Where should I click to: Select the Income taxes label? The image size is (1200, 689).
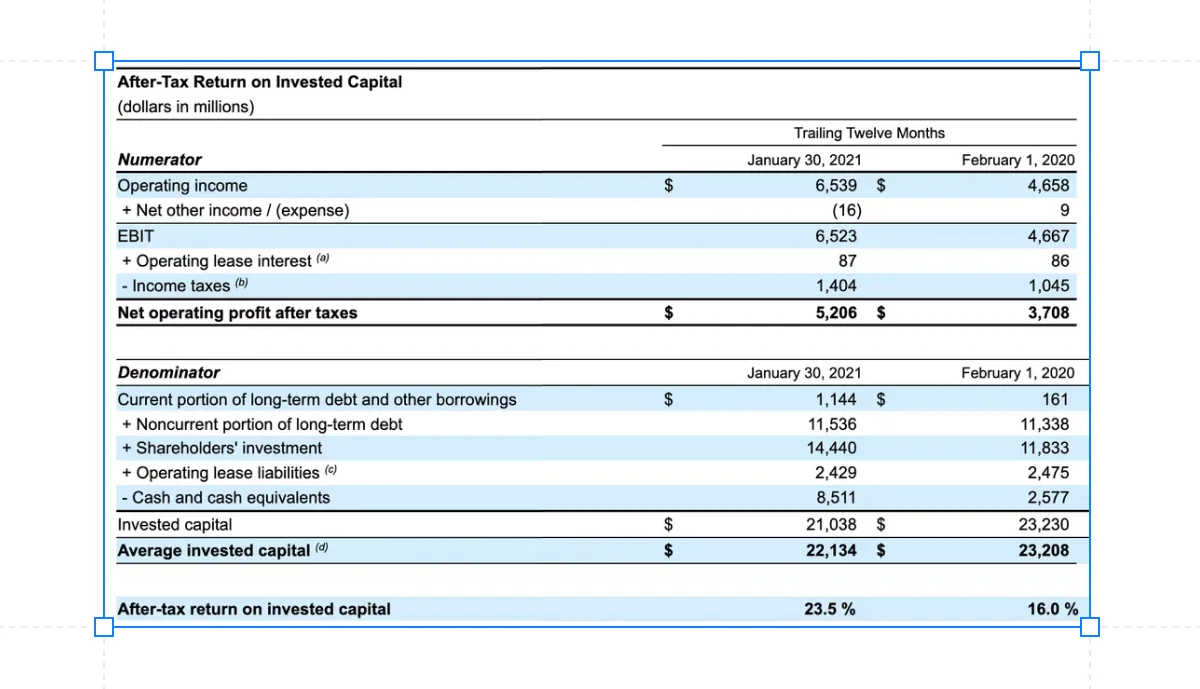coord(184,286)
